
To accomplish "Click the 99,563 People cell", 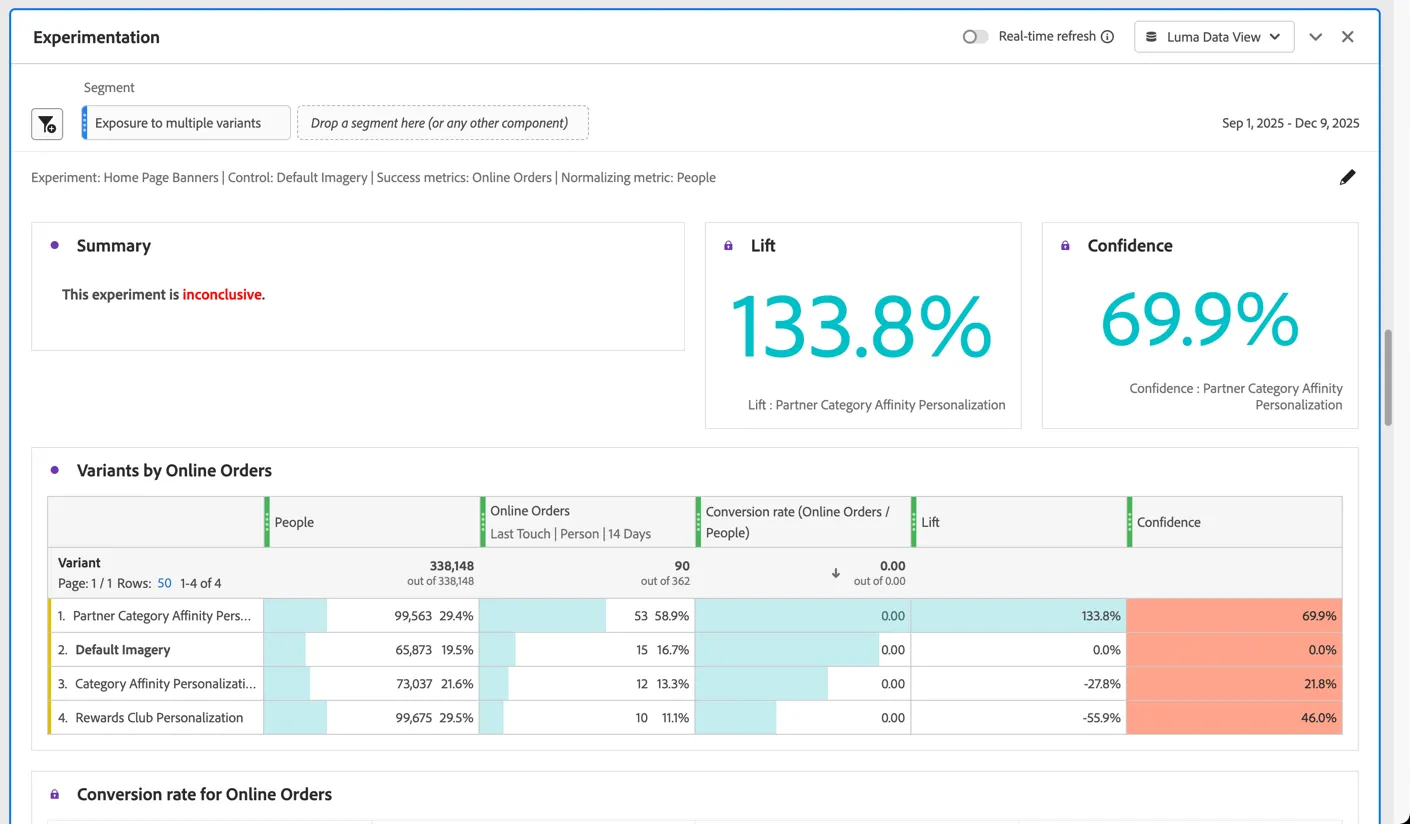I will point(371,616).
